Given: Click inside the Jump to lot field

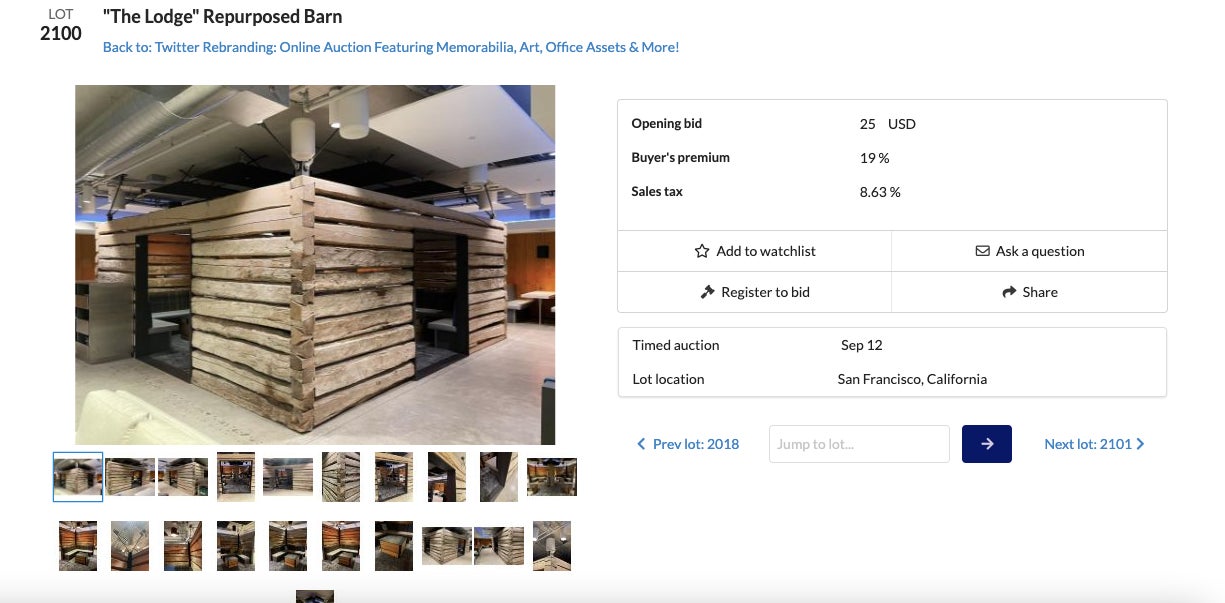Looking at the screenshot, I should [858, 443].
